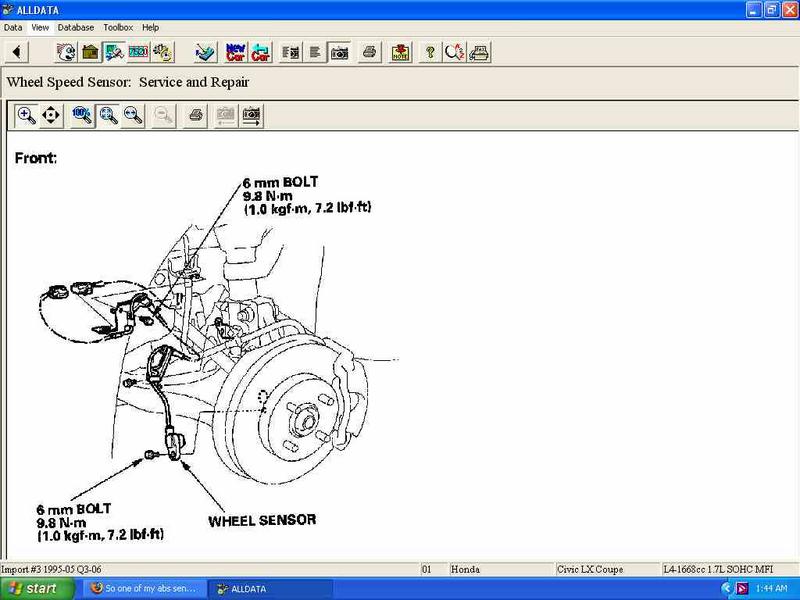Select the pan/move arrows tool
The image size is (800, 600).
tap(51, 116)
